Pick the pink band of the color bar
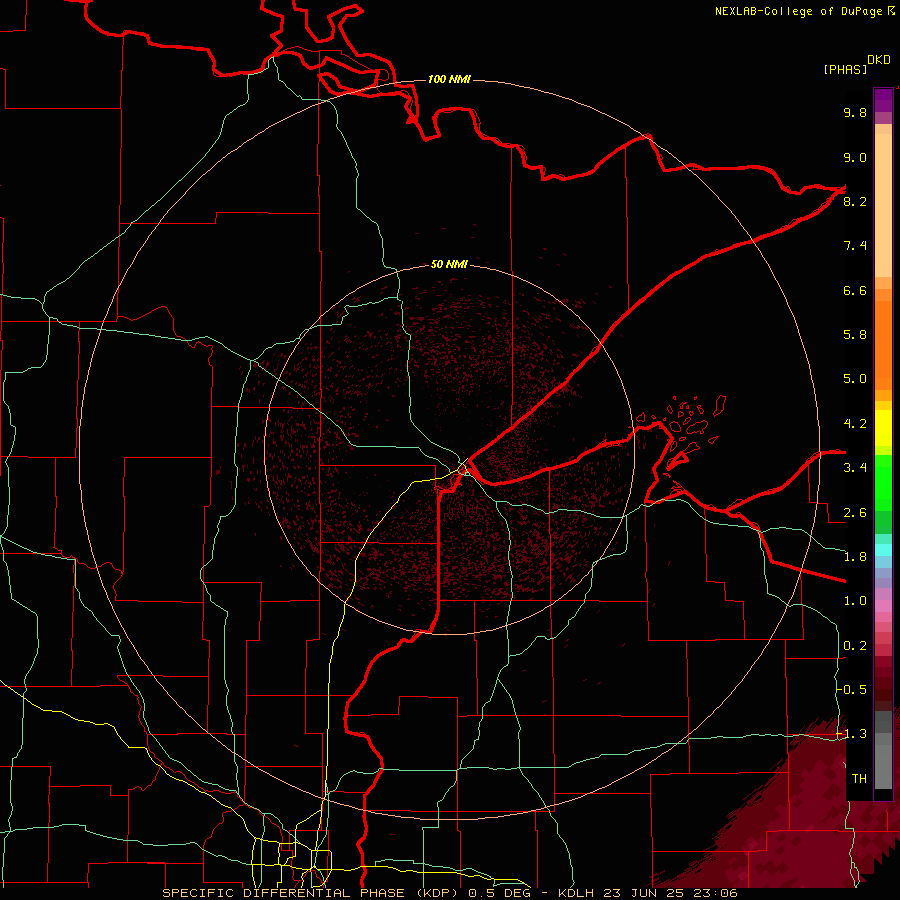The width and height of the screenshot is (900, 900). pos(883,606)
